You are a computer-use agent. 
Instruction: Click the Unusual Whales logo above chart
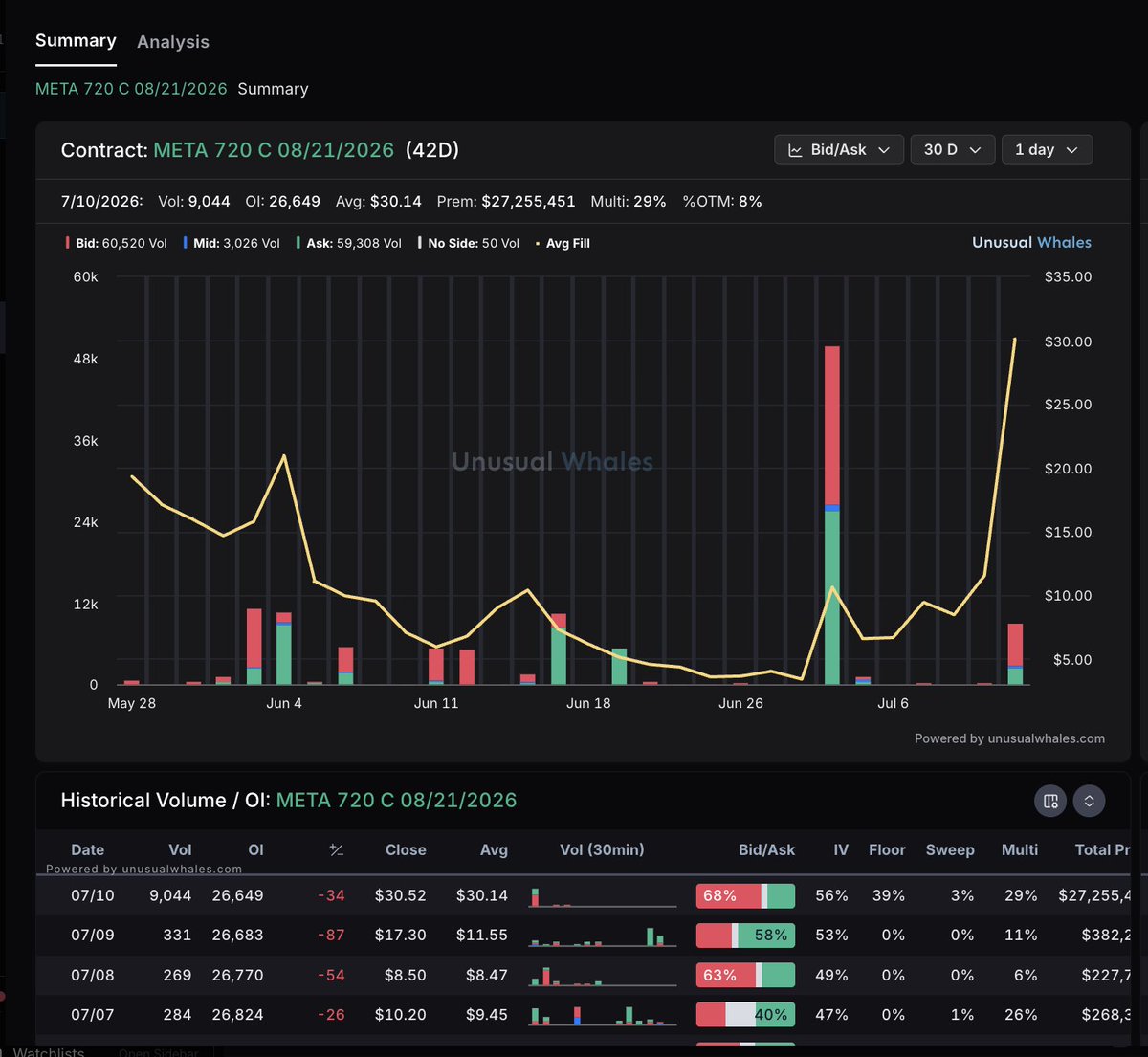pyautogui.click(x=1031, y=242)
